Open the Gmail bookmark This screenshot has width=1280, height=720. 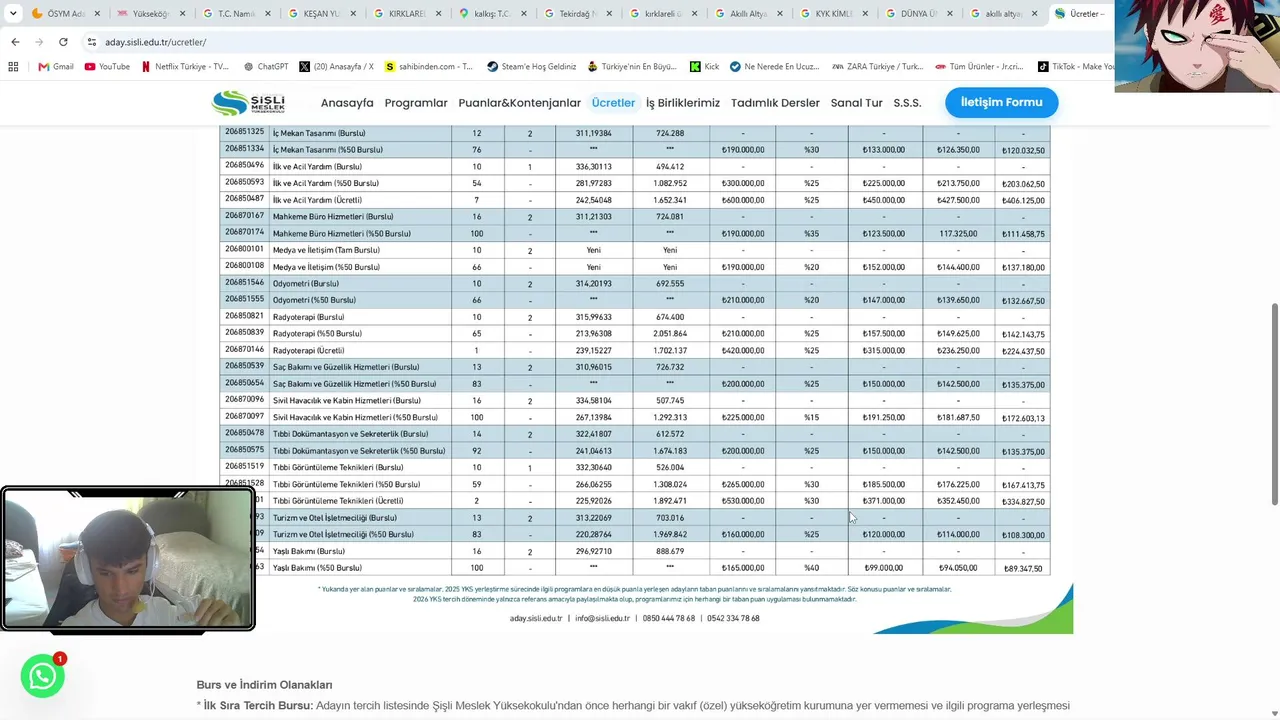pos(56,67)
